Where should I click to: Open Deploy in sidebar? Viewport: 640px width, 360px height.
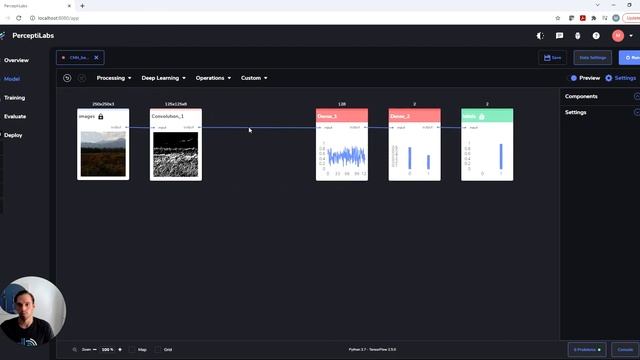[x=13, y=135]
